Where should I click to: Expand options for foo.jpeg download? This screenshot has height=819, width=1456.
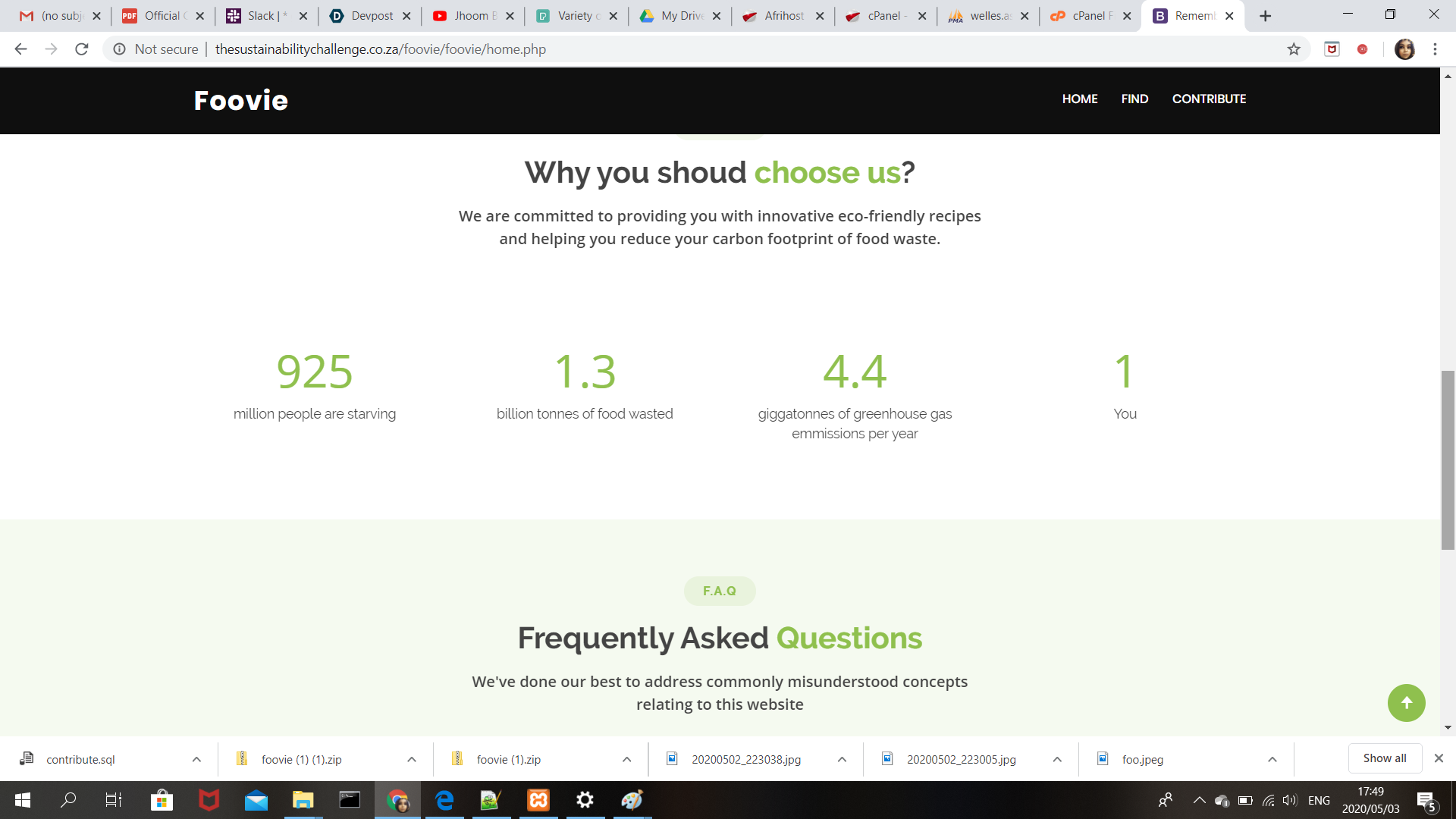click(x=1272, y=759)
